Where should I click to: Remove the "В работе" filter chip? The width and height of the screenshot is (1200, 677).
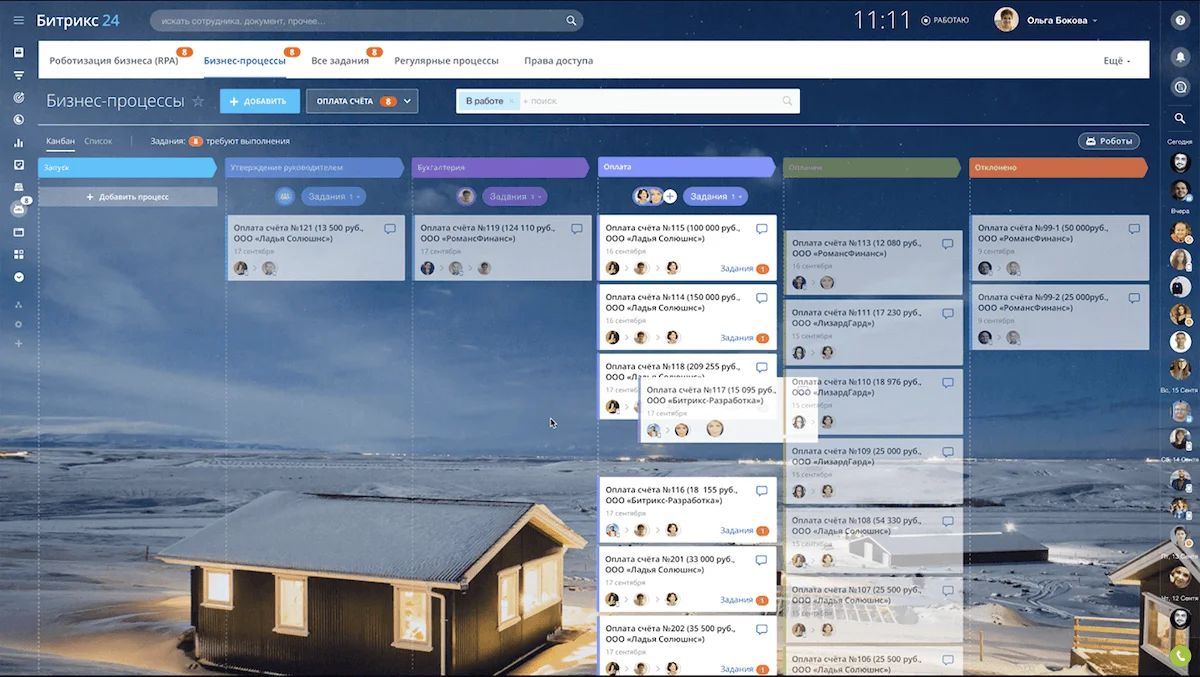(x=512, y=101)
